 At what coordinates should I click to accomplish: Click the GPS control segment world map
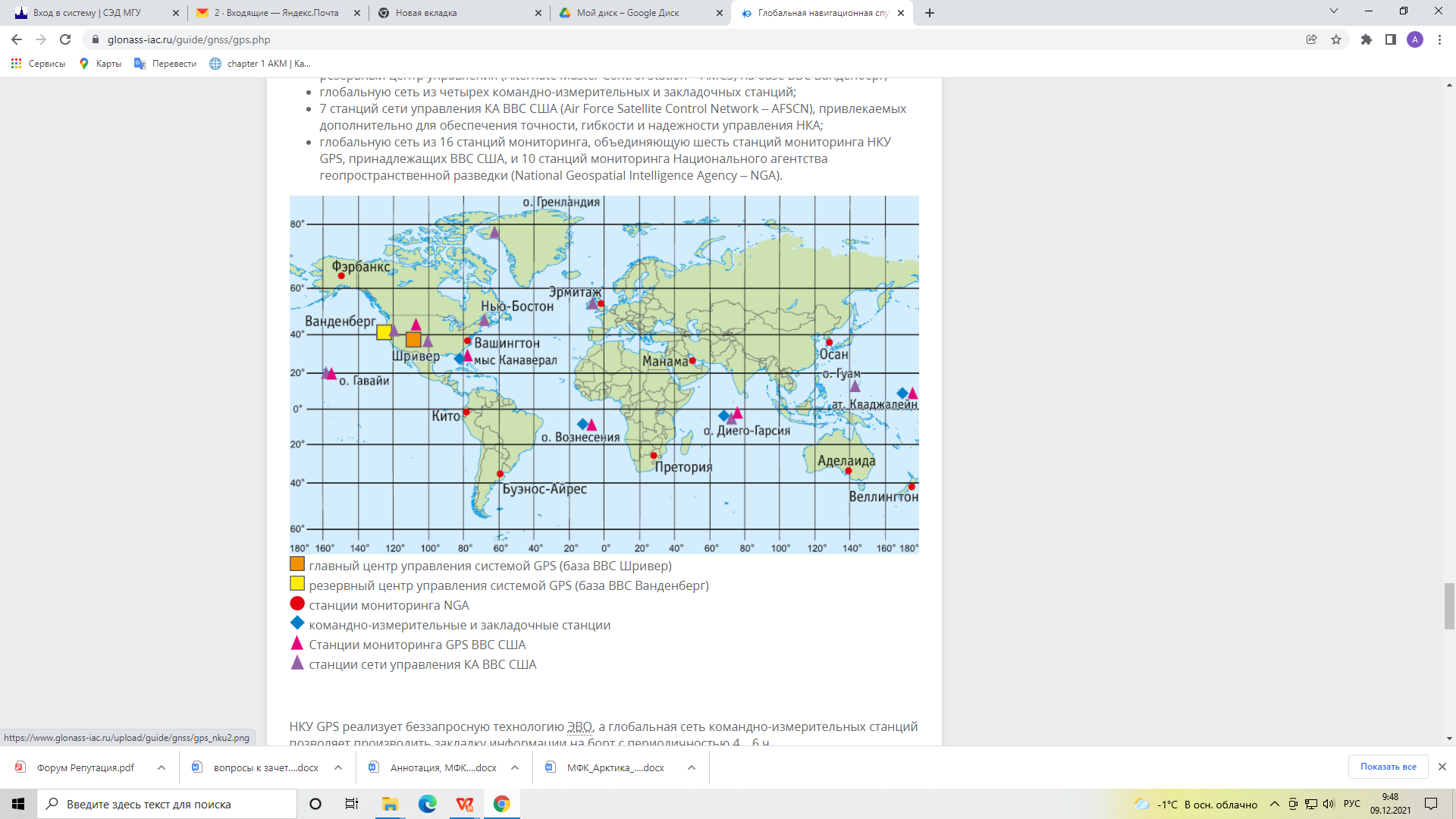604,375
